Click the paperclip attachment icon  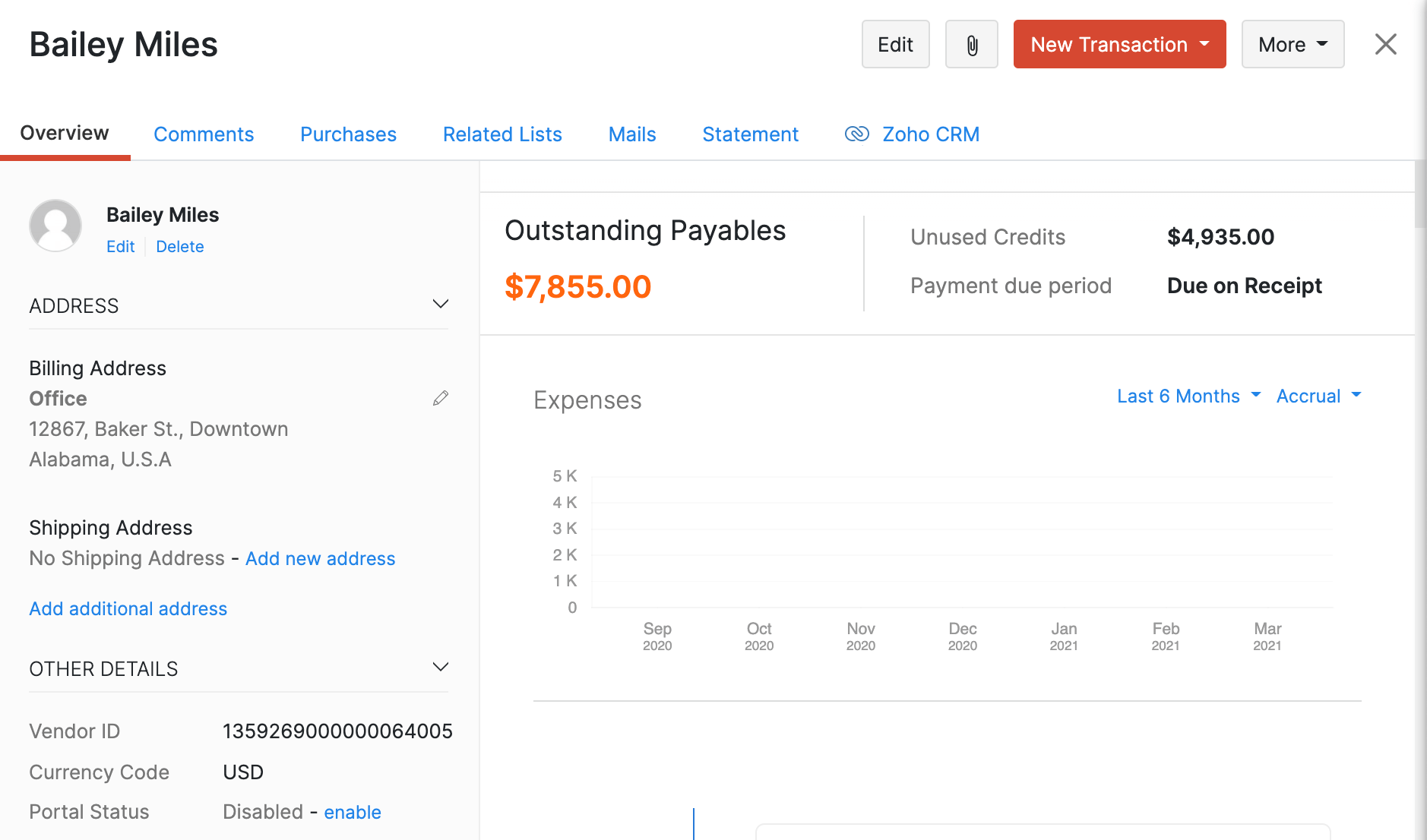click(971, 45)
